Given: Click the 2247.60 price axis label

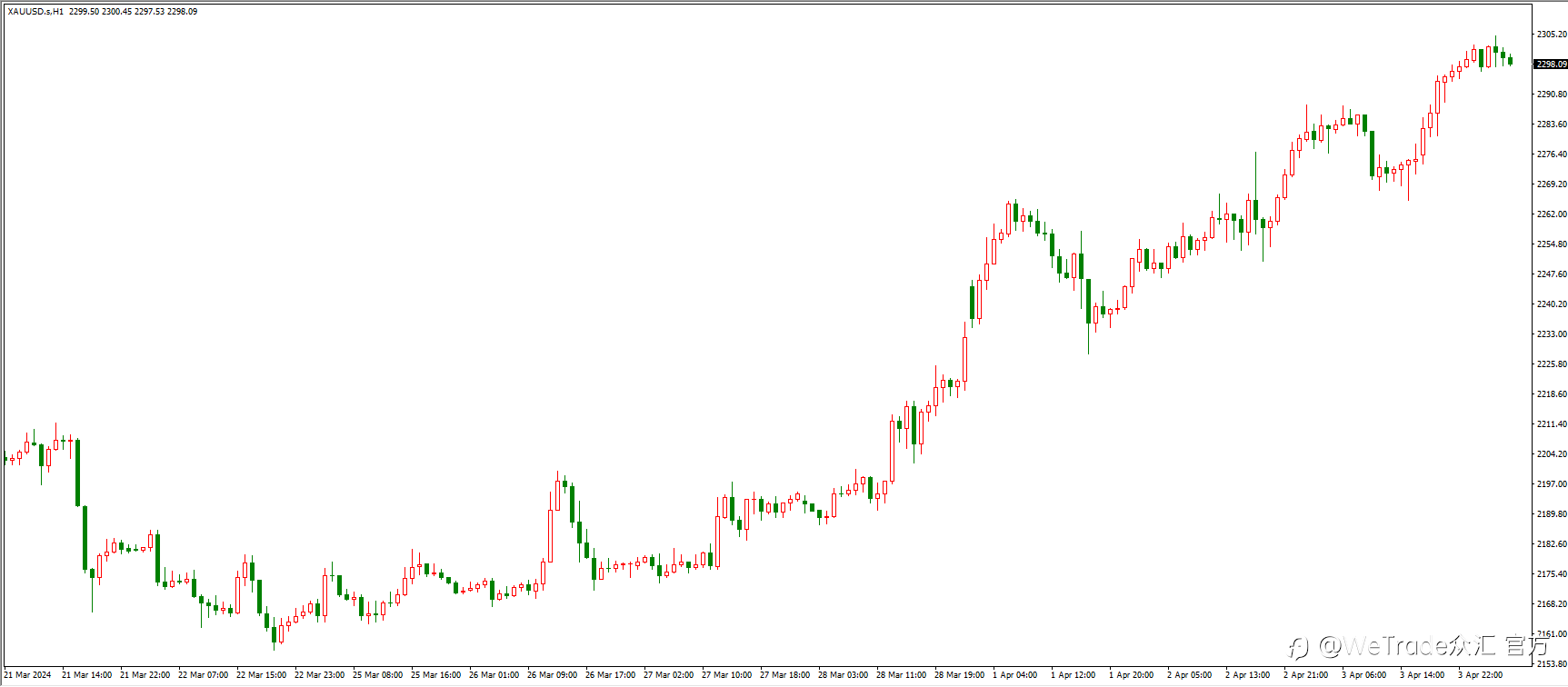Looking at the screenshot, I should pos(1552,274).
